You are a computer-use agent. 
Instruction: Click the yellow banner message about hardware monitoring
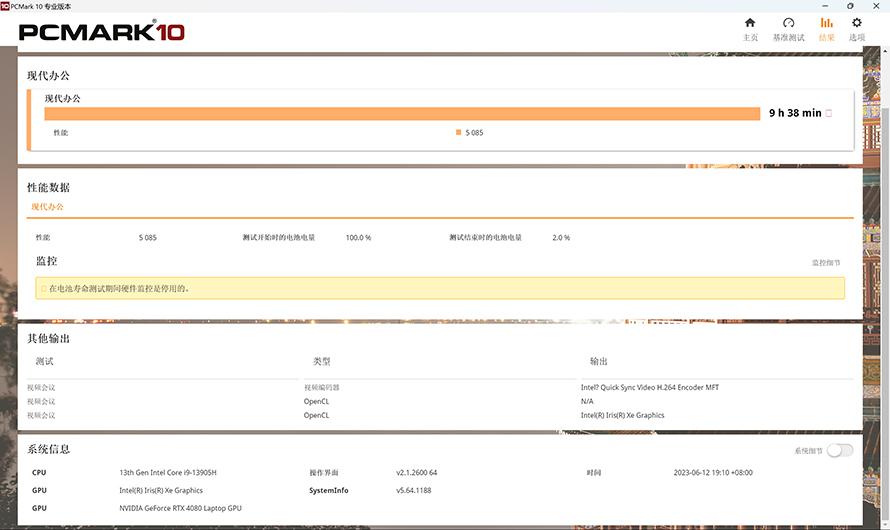click(119, 288)
